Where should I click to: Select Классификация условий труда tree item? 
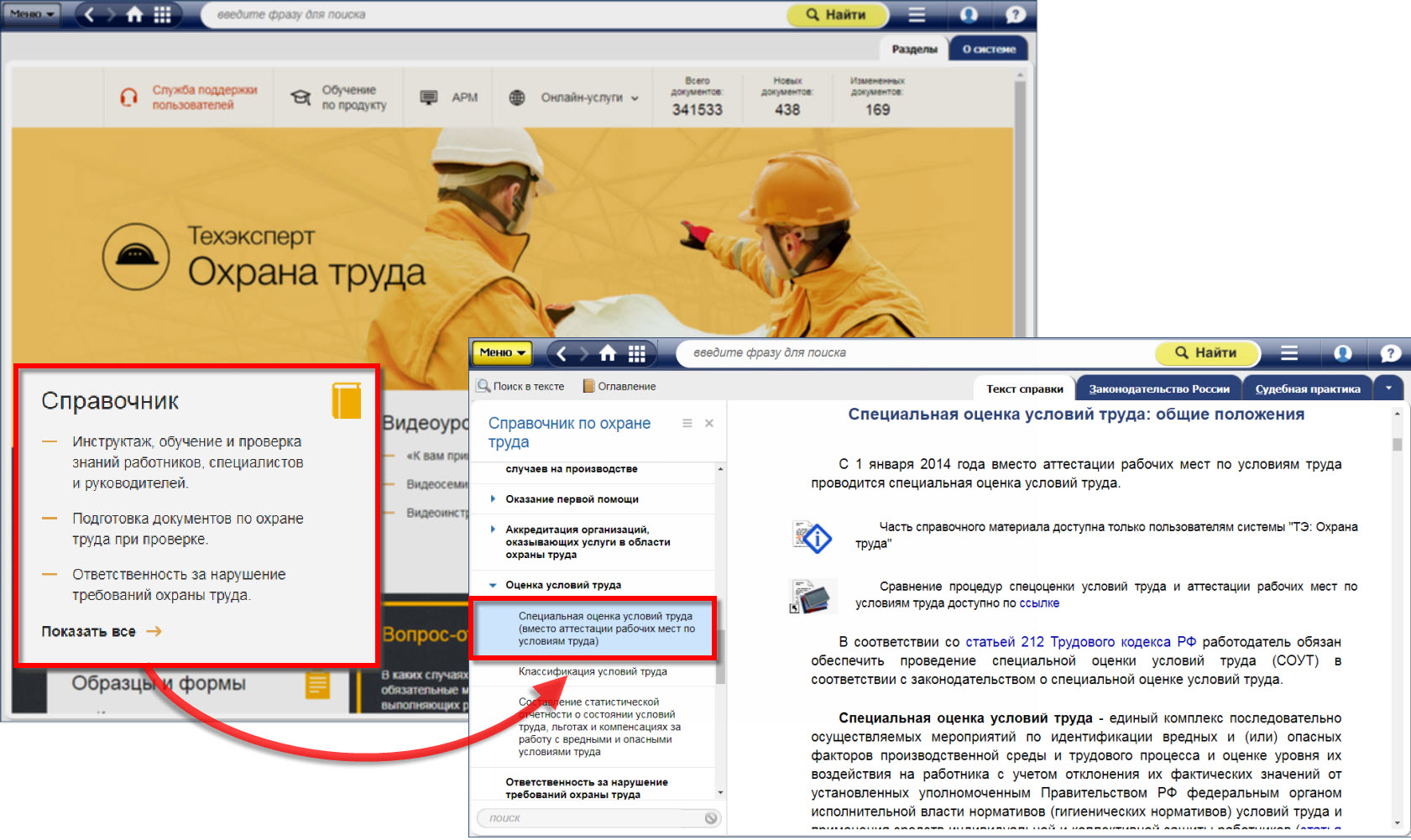click(593, 671)
